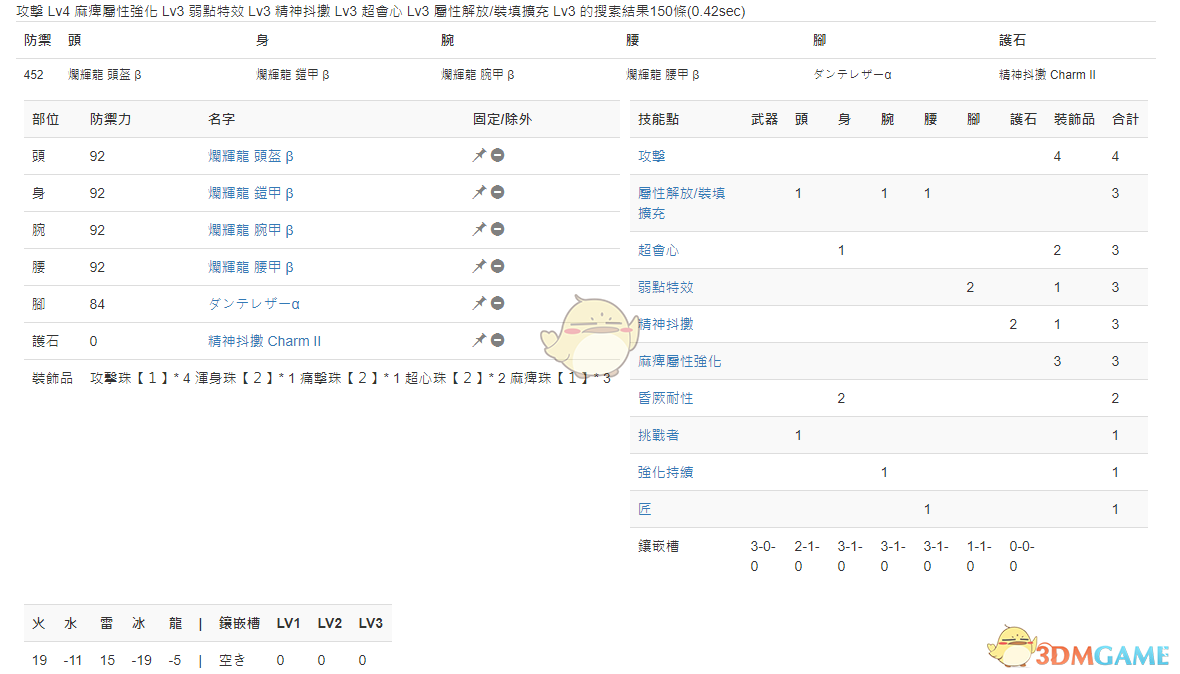Click defense value 84 in 腳 row

tap(97, 304)
